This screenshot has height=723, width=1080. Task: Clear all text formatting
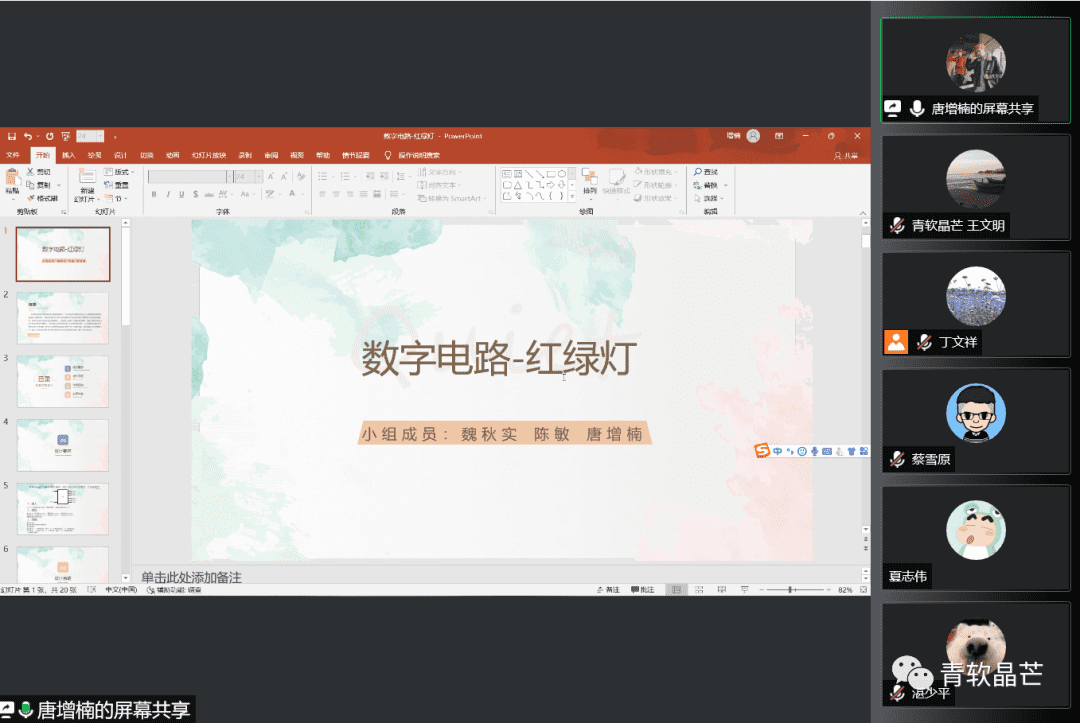click(x=301, y=176)
